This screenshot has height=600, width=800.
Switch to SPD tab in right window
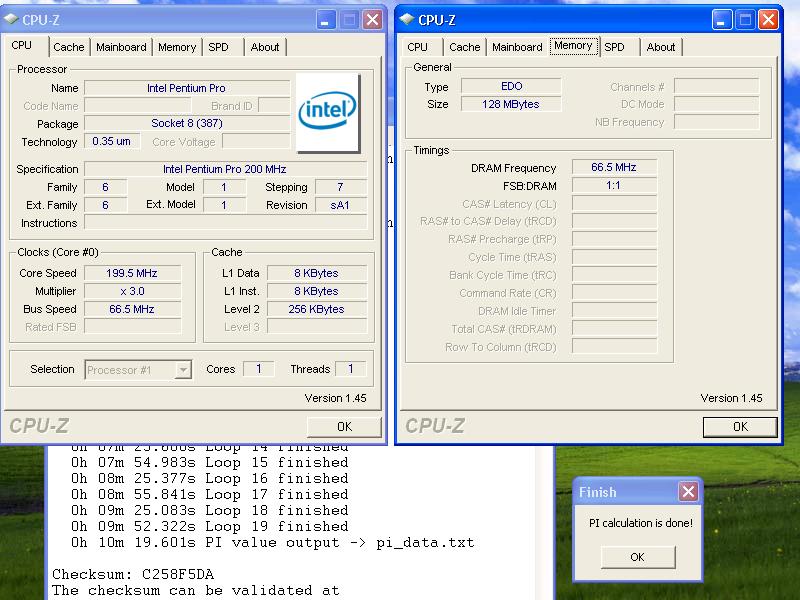(614, 47)
